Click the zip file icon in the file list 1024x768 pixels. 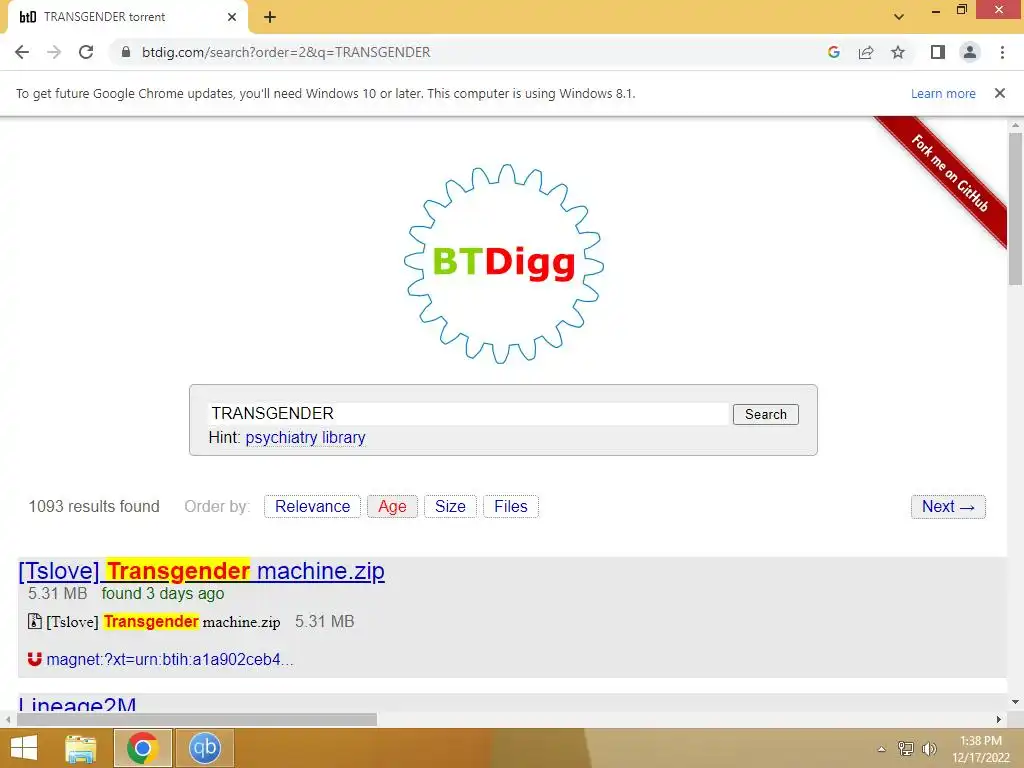click(x=35, y=621)
